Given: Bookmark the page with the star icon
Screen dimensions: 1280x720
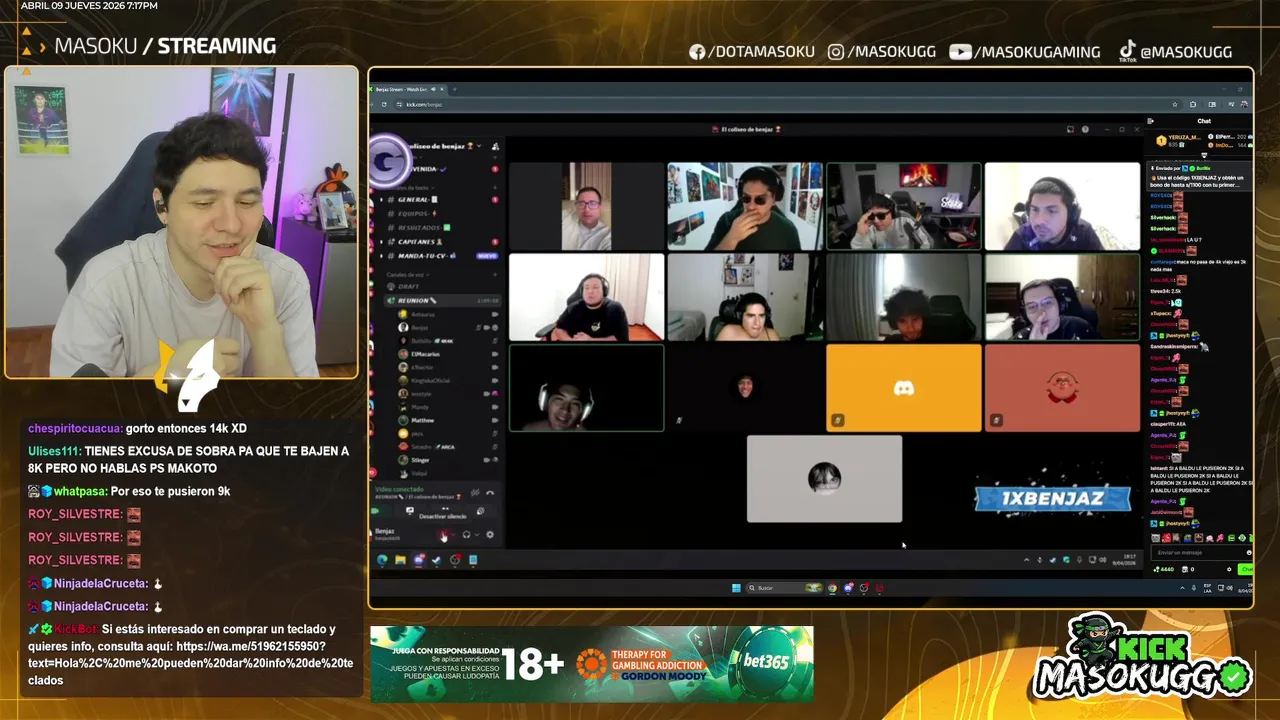Looking at the screenshot, I should pos(1175,104).
